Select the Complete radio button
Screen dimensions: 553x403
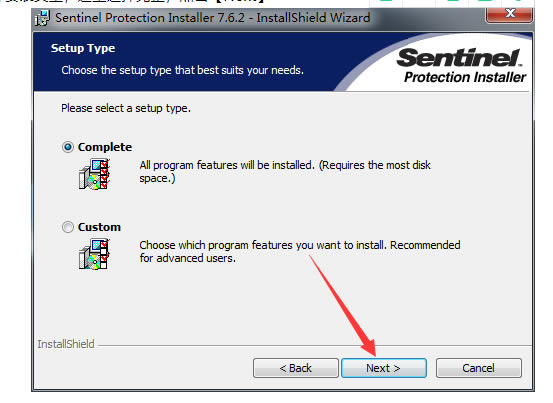(68, 147)
